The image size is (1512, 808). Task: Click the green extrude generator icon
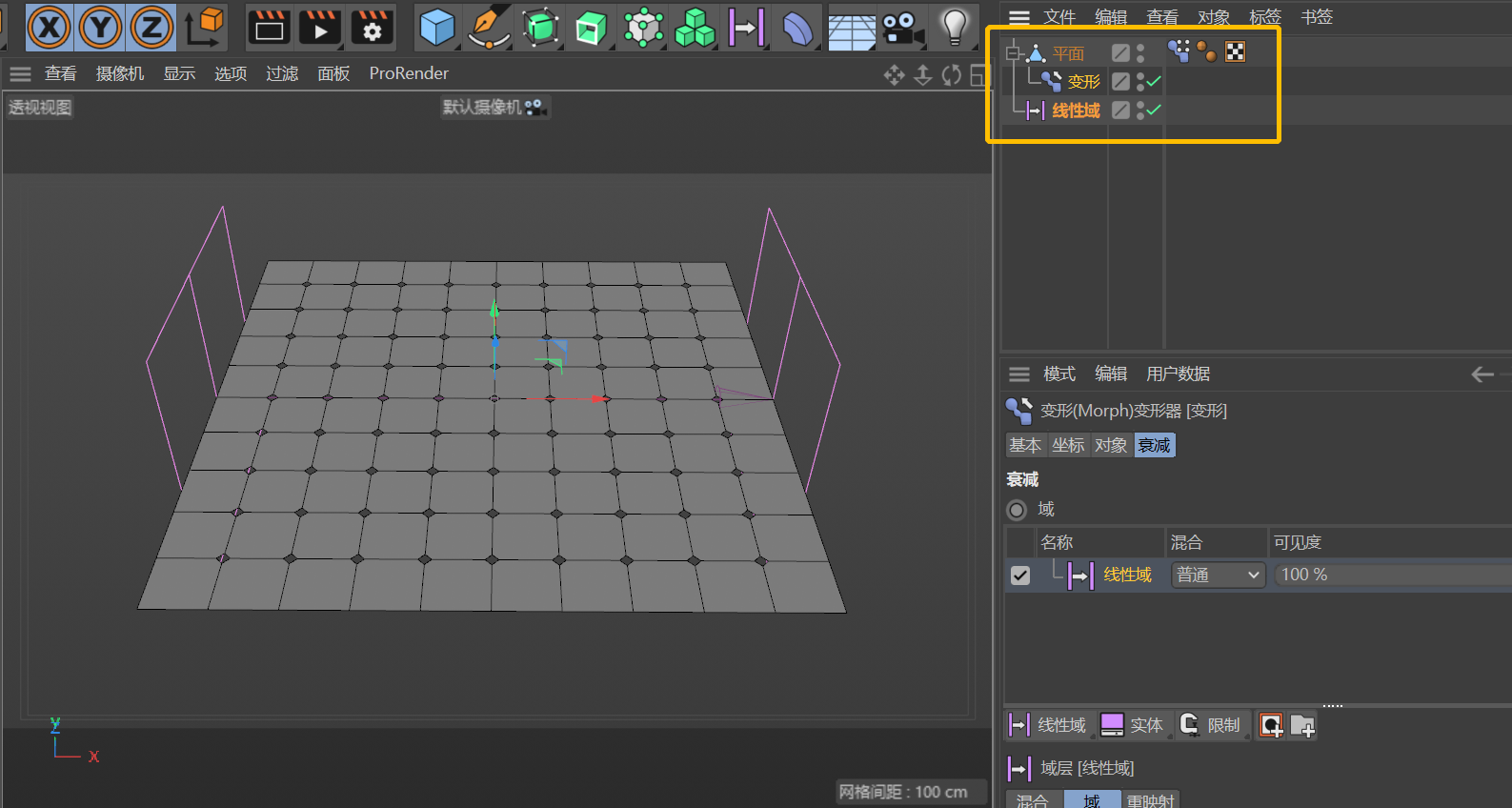tap(592, 28)
